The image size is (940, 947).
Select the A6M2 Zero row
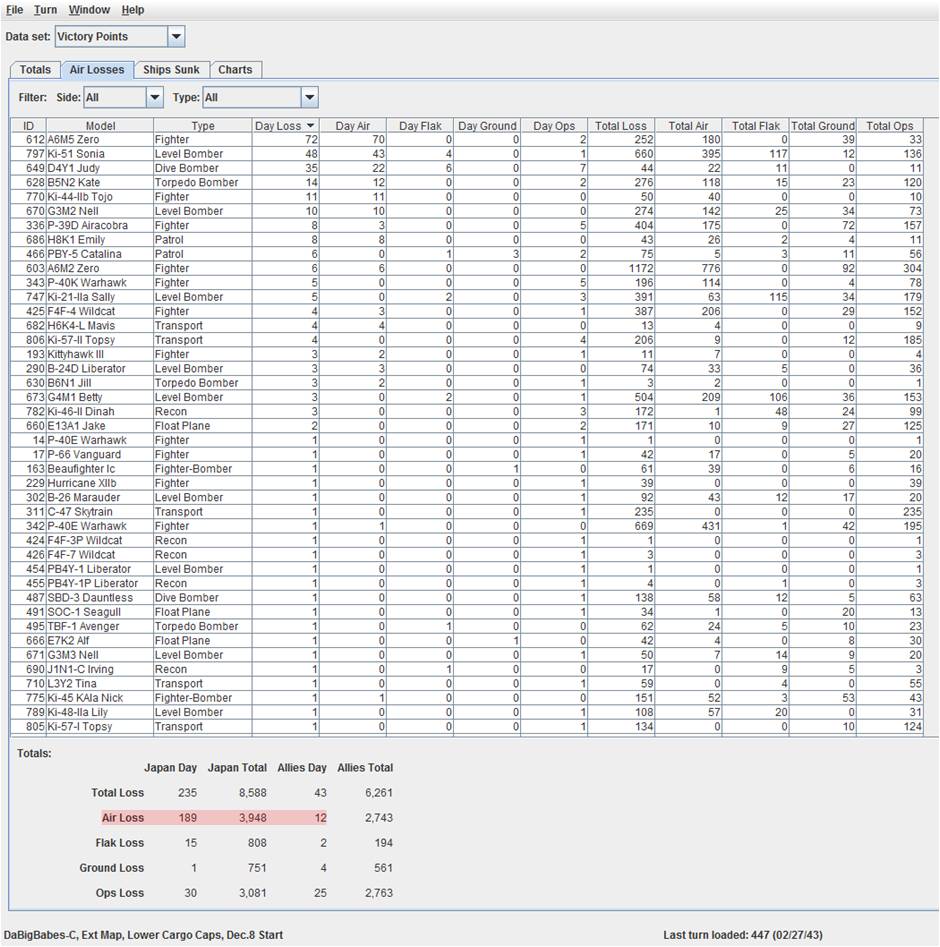[x=467, y=268]
